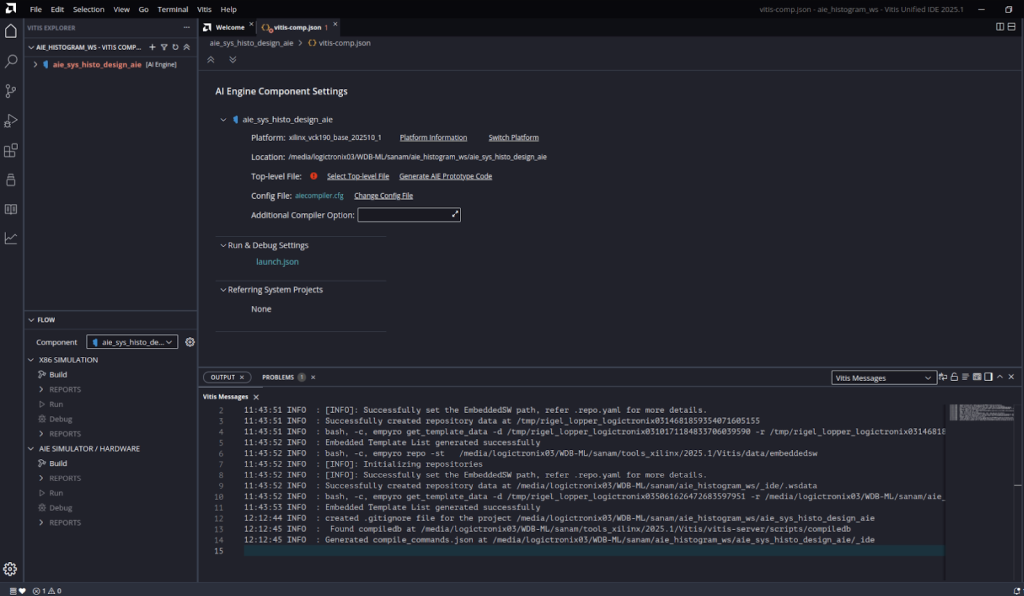1024x596 pixels.
Task: Click expand icon in Additional Compiler Option field
Action: [x=455, y=214]
